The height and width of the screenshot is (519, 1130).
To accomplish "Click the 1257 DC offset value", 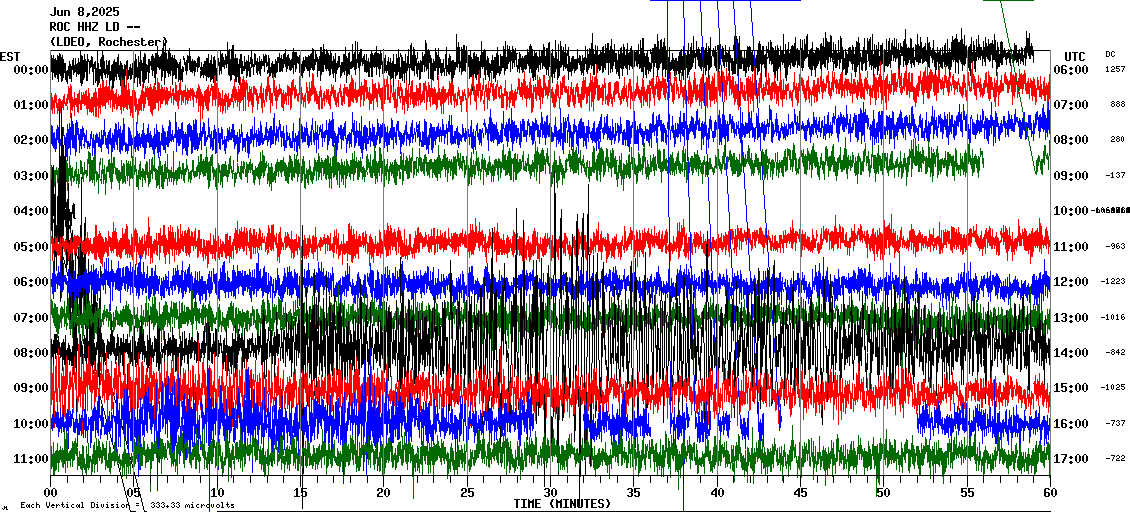I will [x=1115, y=69].
